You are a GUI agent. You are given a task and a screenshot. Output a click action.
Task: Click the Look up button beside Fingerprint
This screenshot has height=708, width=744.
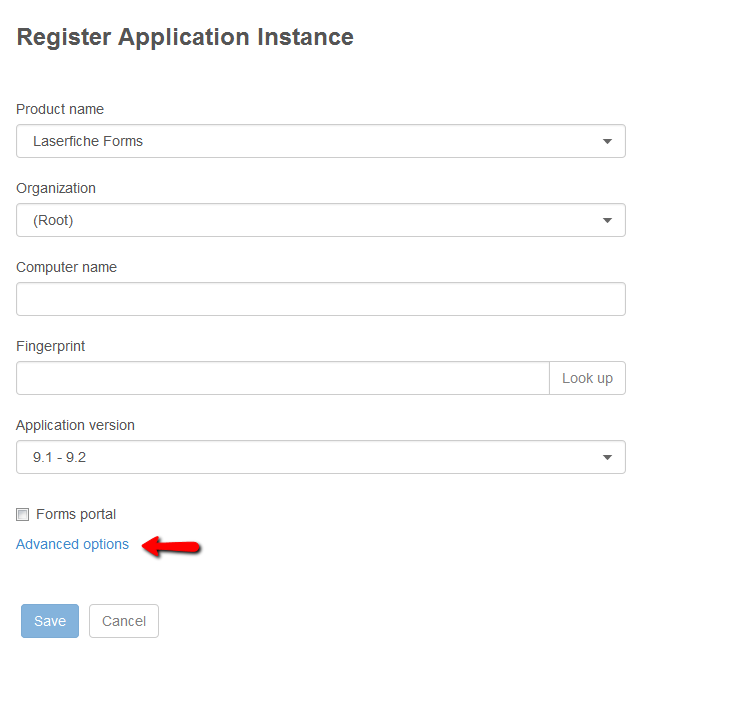[587, 378]
